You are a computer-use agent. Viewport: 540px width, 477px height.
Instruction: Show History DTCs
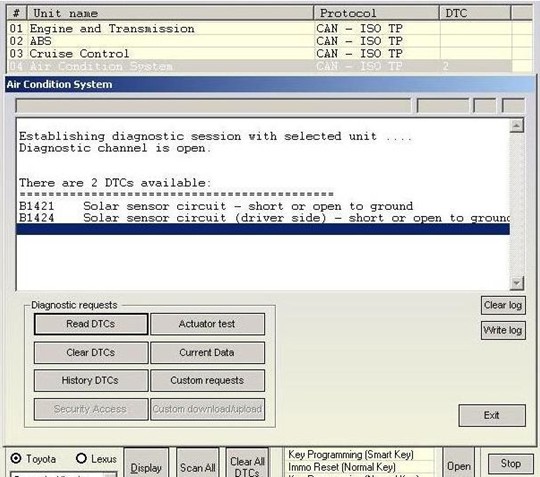(91, 380)
